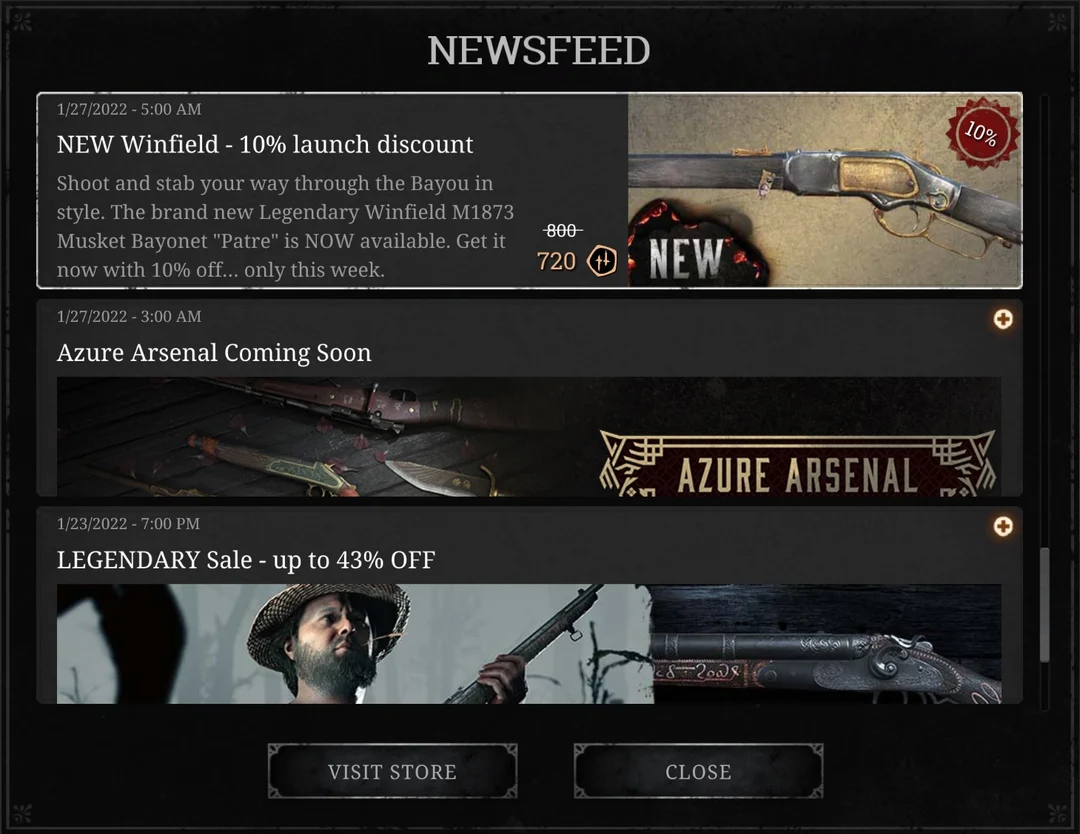Viewport: 1080px width, 834px height.
Task: Expand the Azure Arsenal news entry plus icon
Action: pyautogui.click(x=1003, y=319)
